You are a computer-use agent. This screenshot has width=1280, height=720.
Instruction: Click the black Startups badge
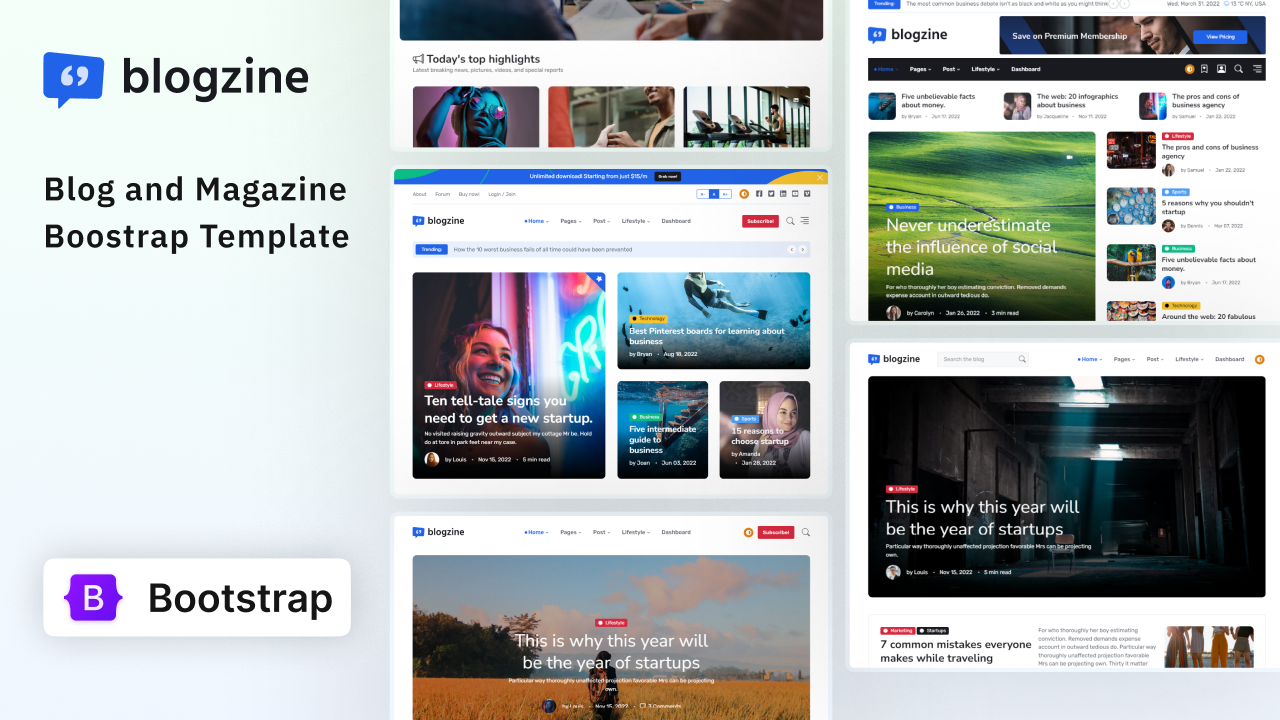933,631
